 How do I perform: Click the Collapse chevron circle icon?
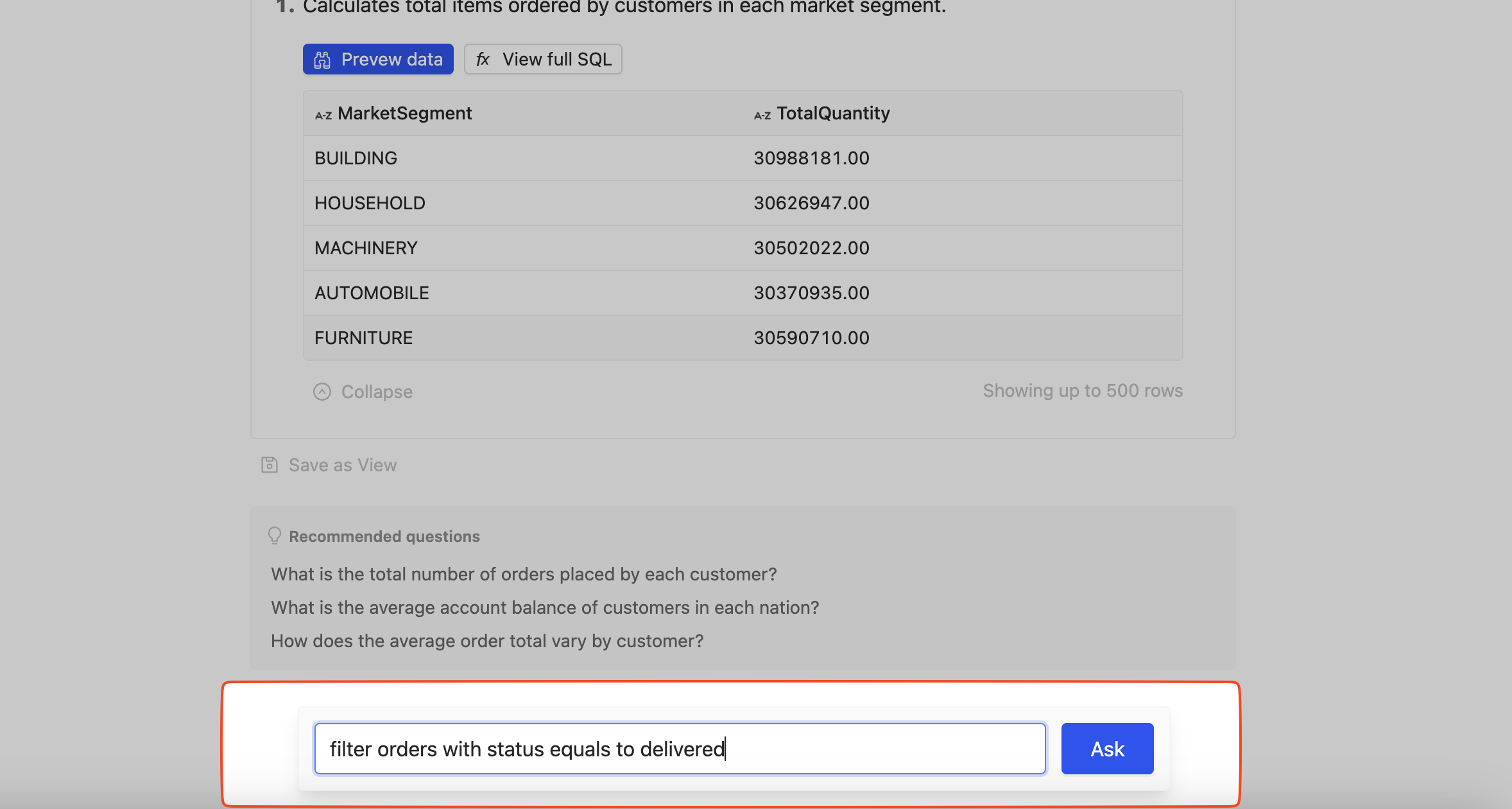(322, 392)
